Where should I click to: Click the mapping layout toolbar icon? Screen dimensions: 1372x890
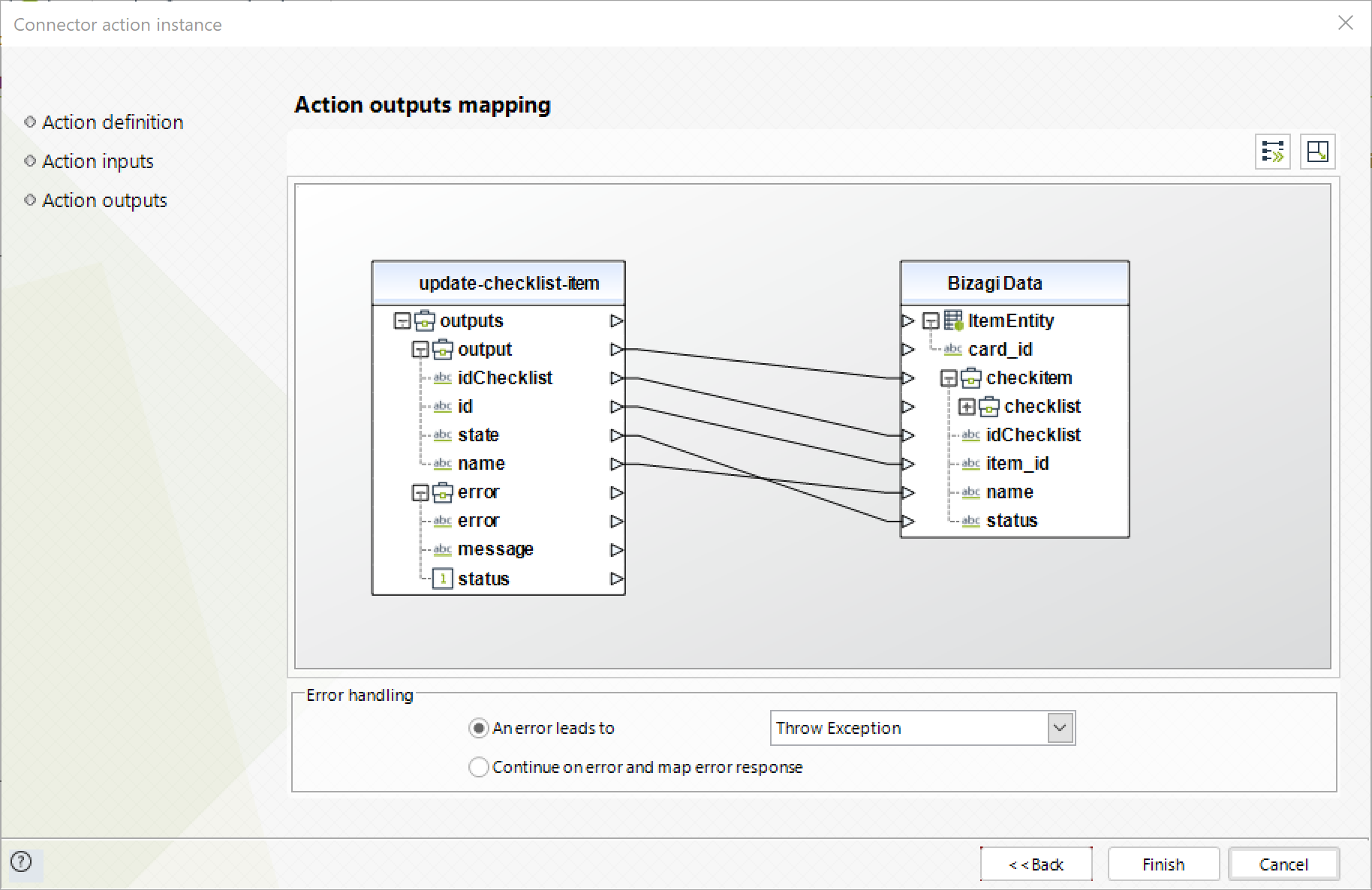tap(1317, 152)
